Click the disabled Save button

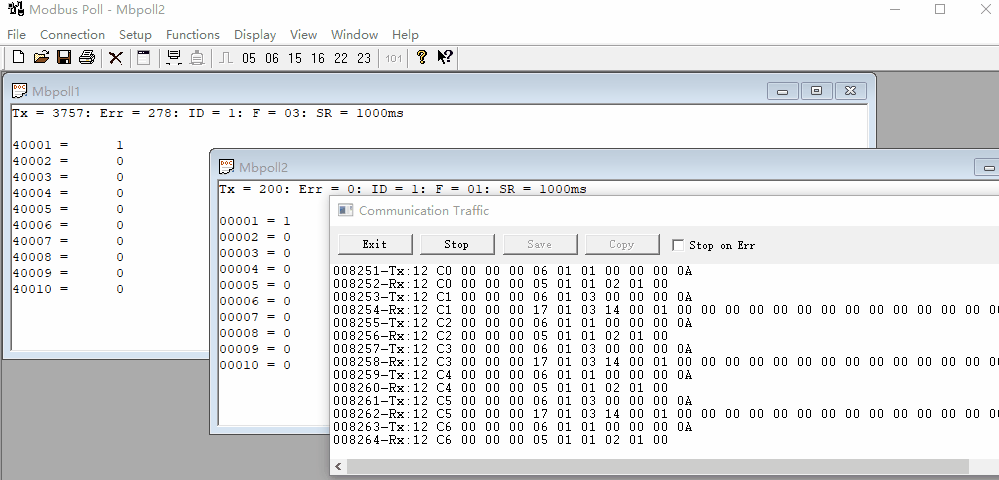click(539, 244)
